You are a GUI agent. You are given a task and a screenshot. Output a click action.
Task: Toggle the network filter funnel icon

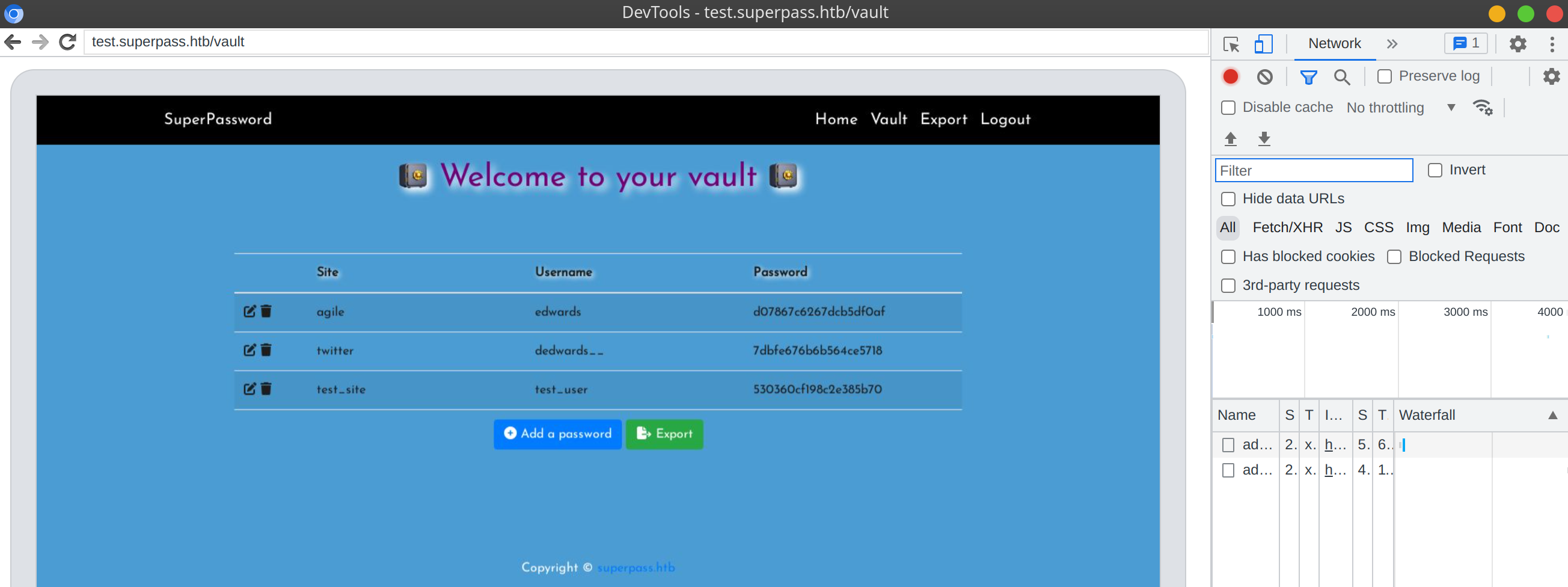[1308, 77]
